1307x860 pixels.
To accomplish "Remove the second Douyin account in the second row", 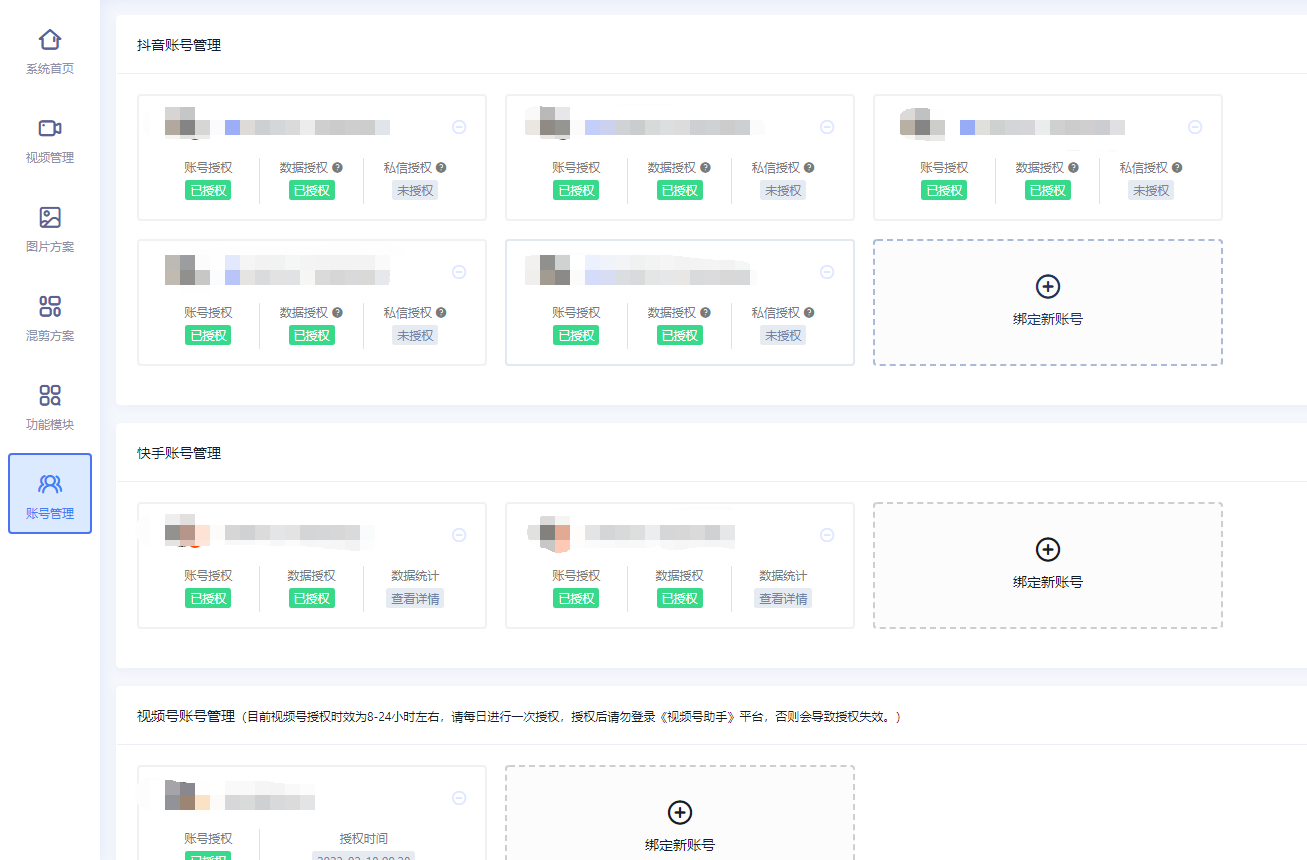I will tap(827, 272).
